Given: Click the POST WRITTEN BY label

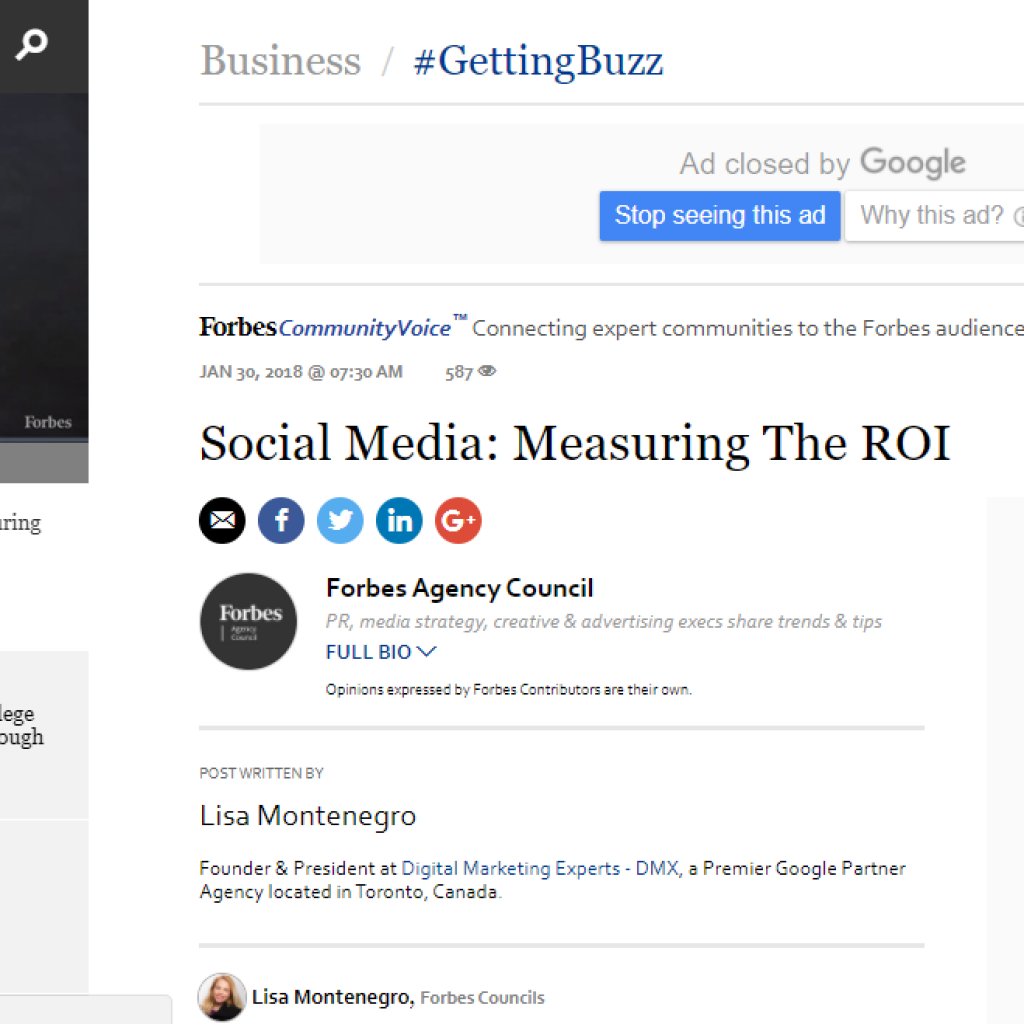Looking at the screenshot, I should (x=261, y=773).
